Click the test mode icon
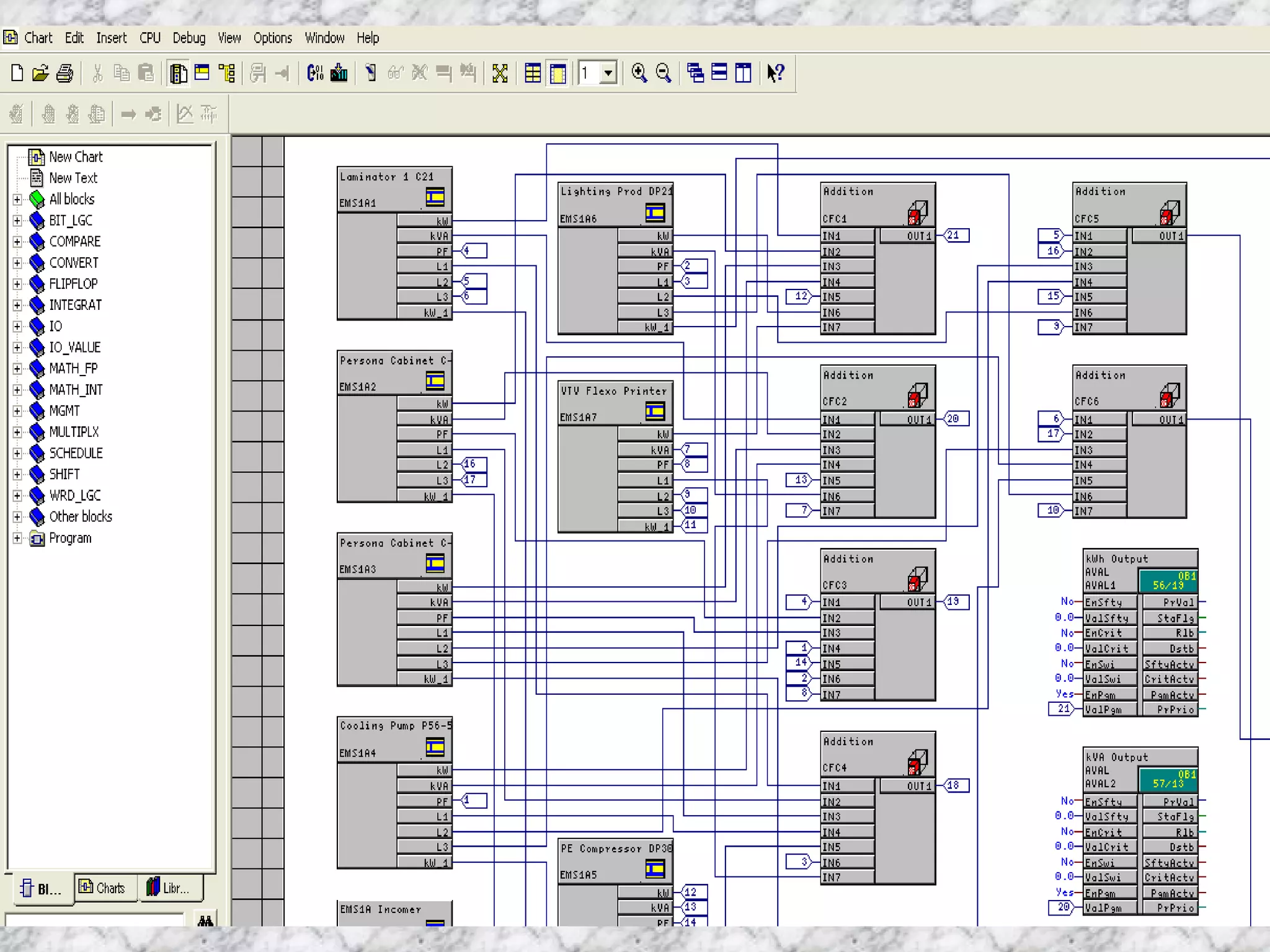 pyautogui.click(x=371, y=73)
